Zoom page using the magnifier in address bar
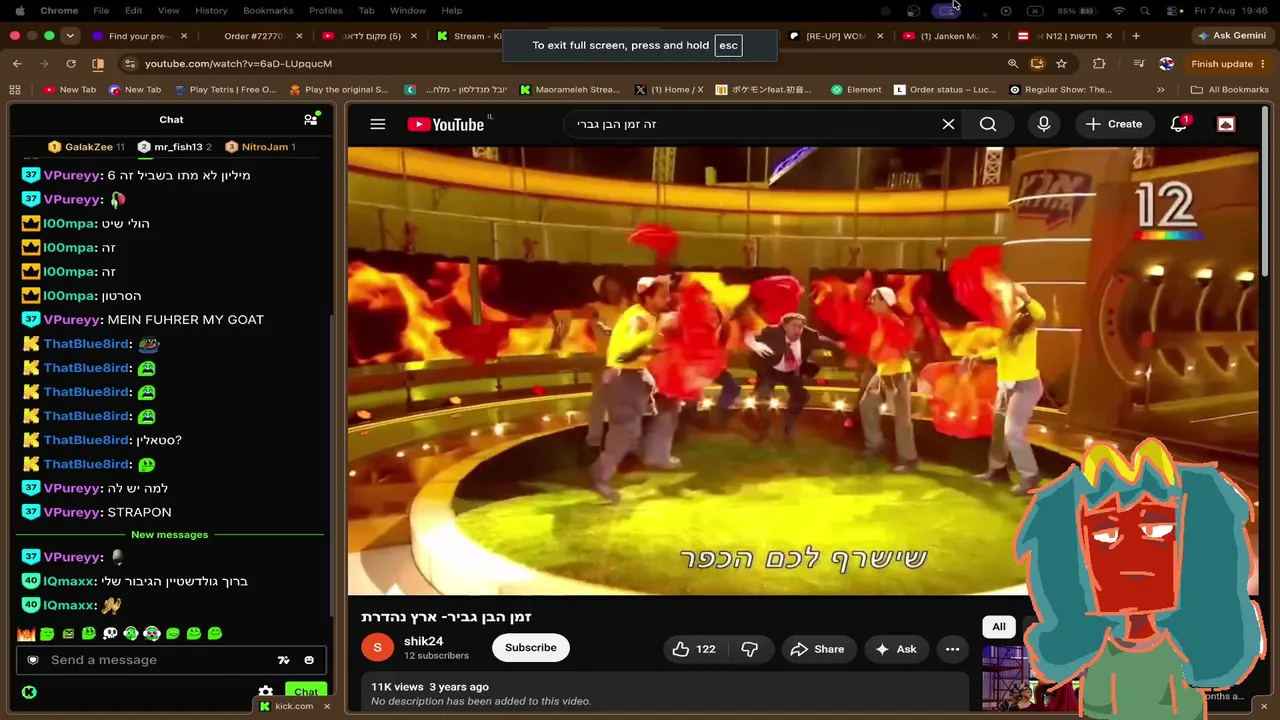 point(1013,64)
